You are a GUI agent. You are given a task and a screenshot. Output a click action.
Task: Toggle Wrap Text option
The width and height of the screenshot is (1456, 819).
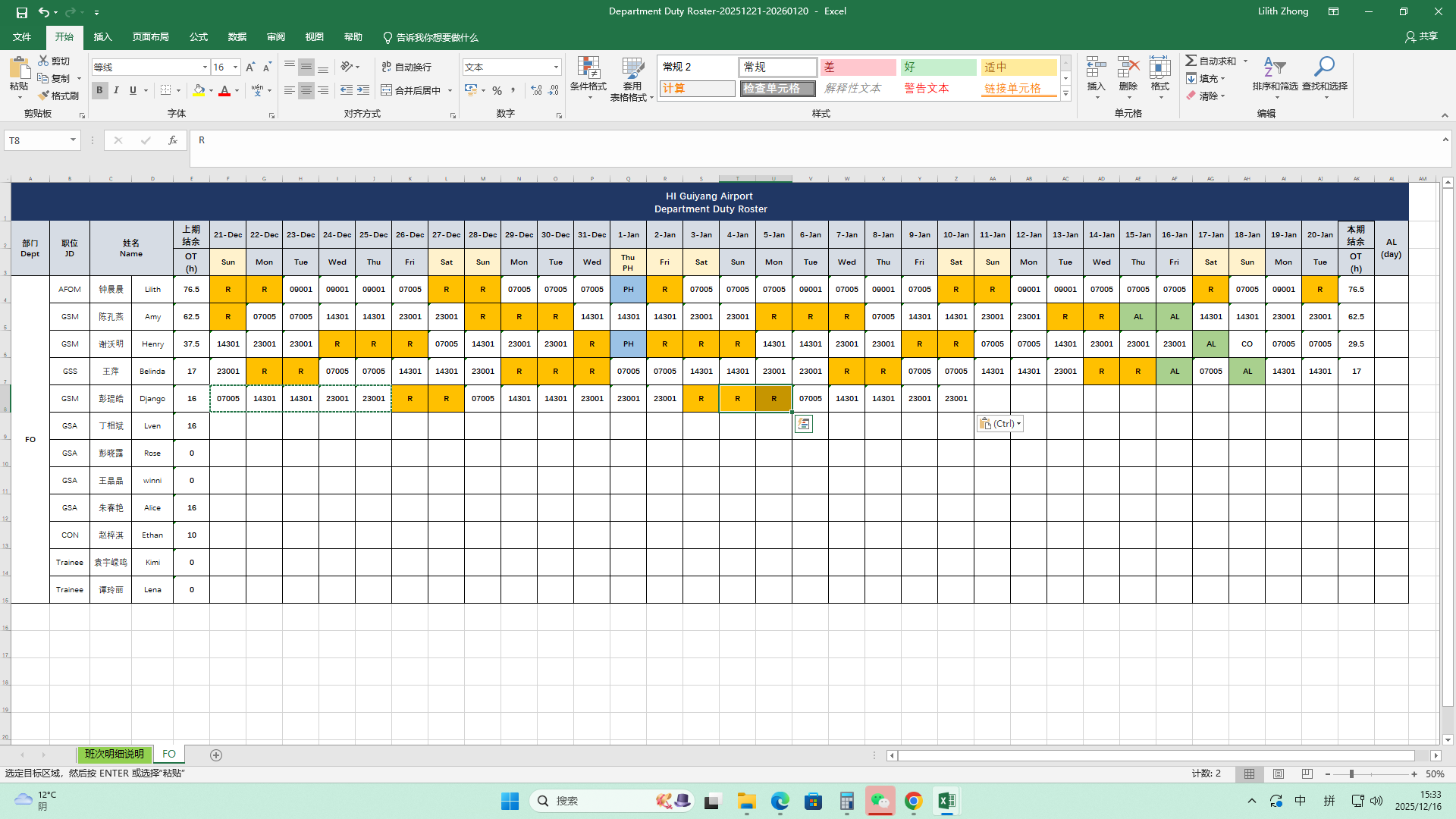tap(406, 67)
